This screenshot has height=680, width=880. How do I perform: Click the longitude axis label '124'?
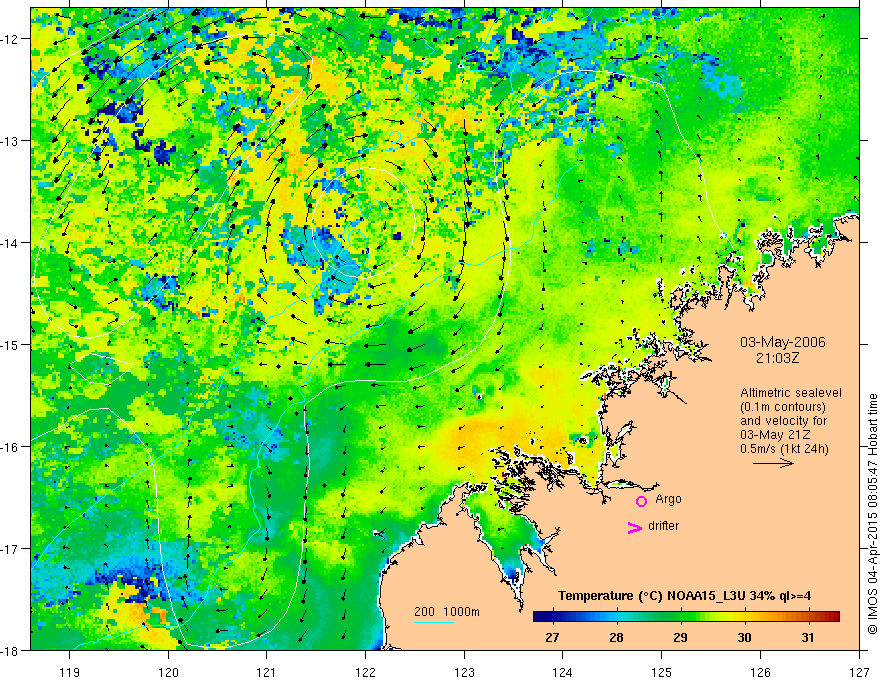[563, 672]
